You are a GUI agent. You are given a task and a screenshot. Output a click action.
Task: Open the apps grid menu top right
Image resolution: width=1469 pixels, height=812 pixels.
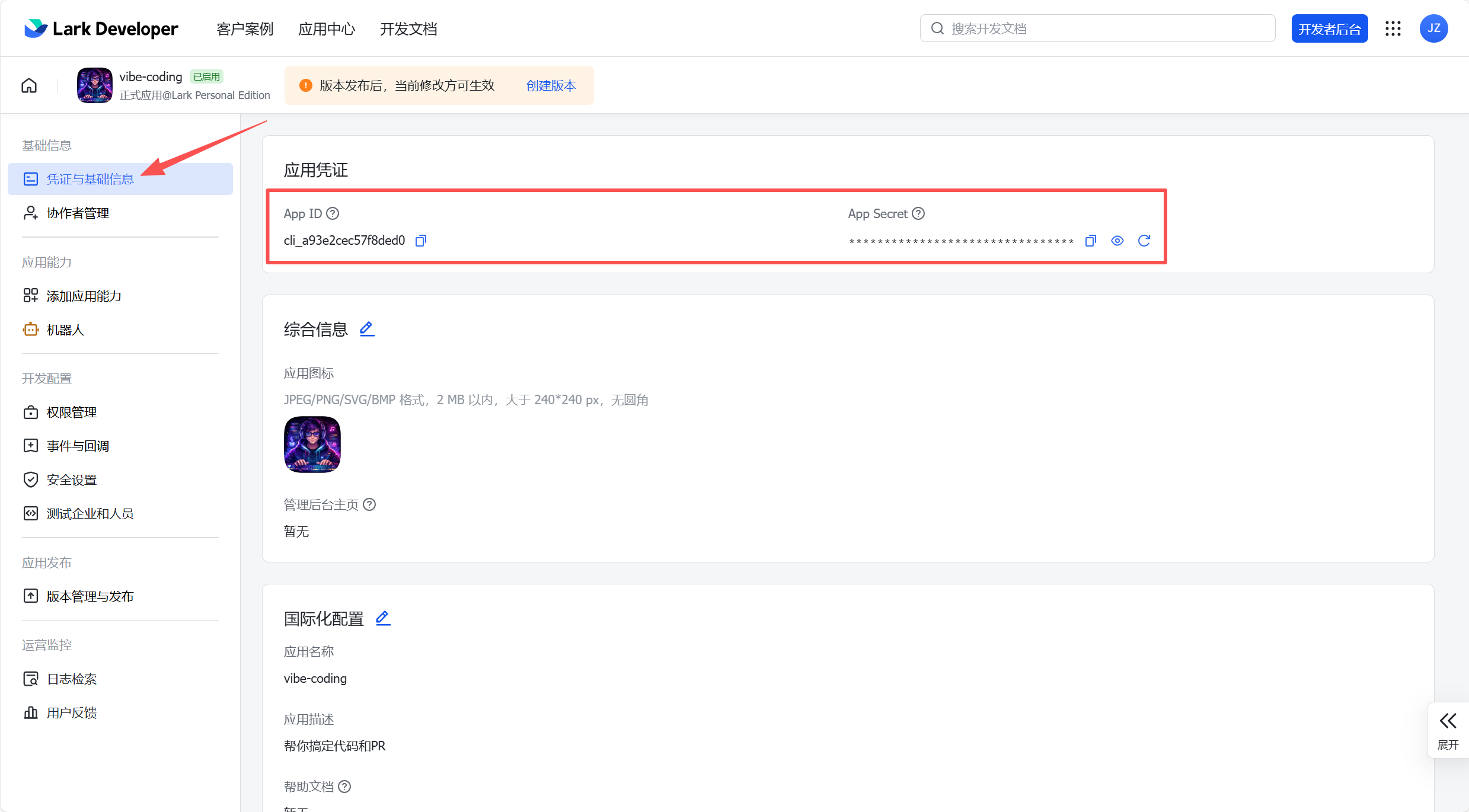pyautogui.click(x=1393, y=28)
